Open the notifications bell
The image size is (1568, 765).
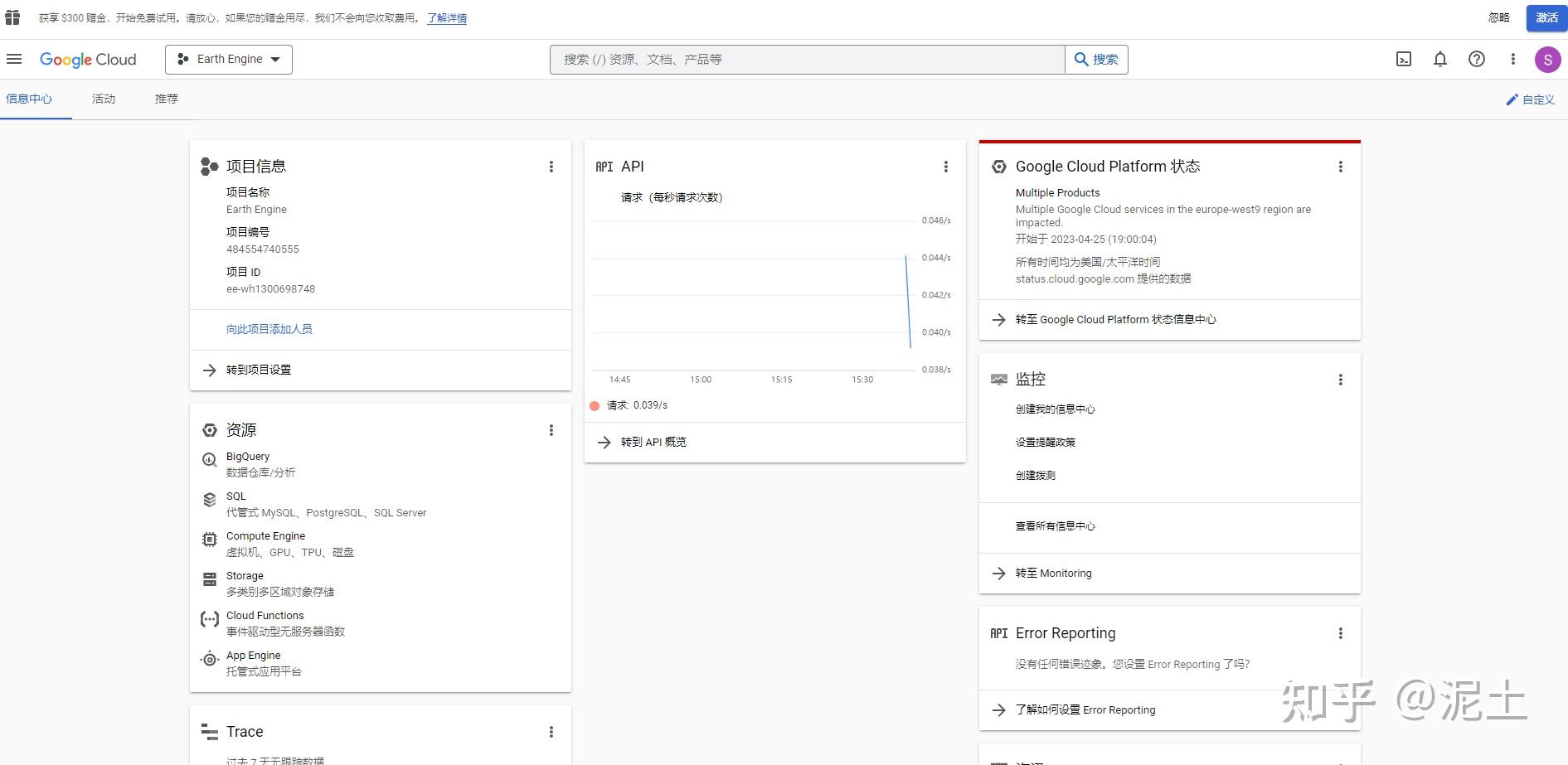point(1440,59)
